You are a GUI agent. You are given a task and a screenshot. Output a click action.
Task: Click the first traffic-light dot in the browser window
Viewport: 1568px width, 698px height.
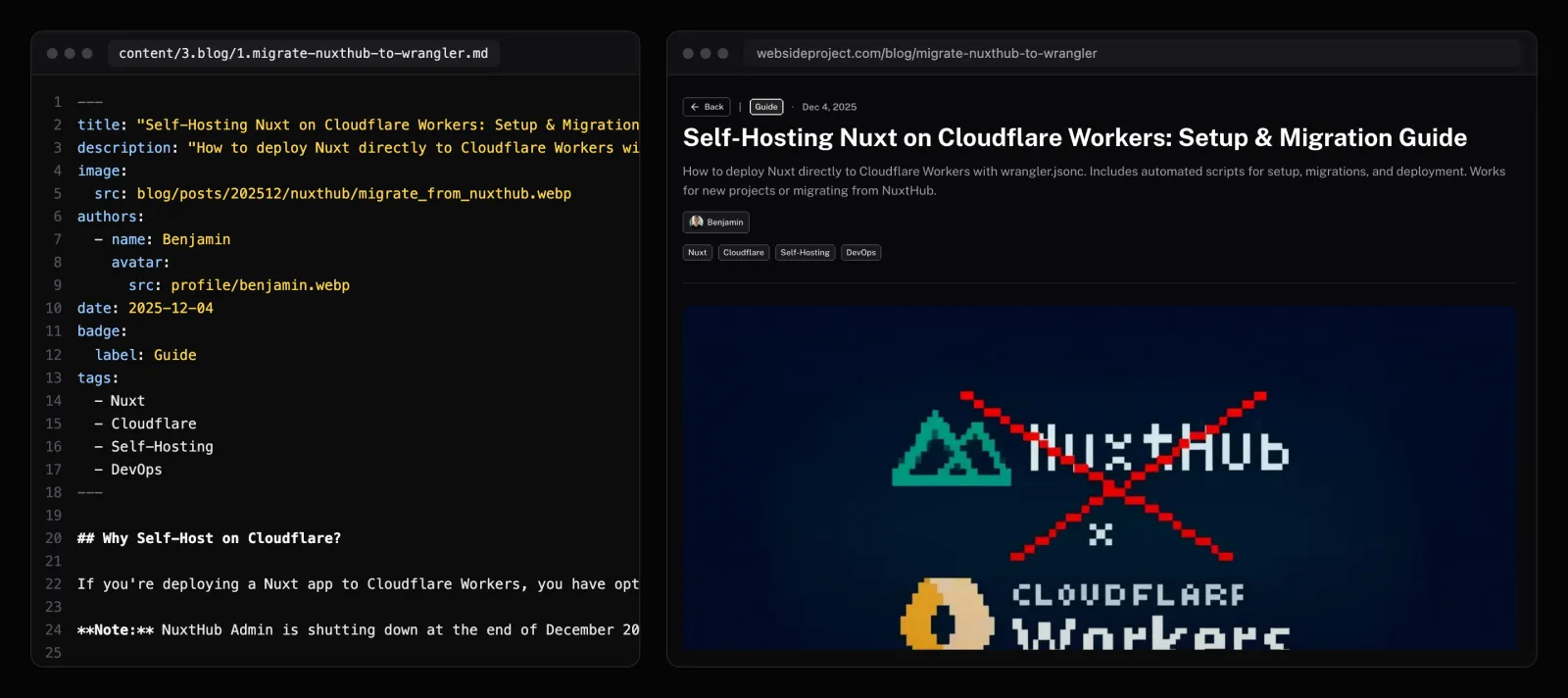click(x=688, y=53)
